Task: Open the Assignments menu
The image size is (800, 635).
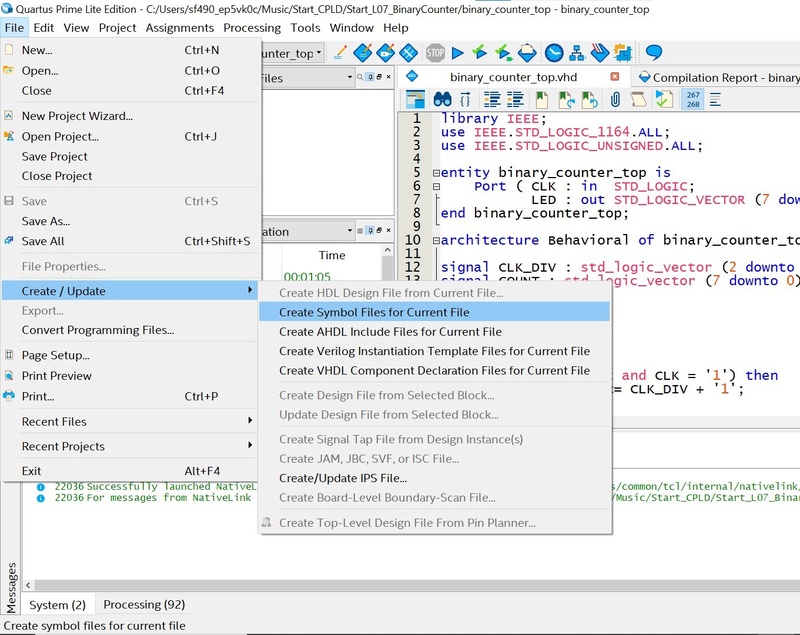Action: pyautogui.click(x=180, y=28)
